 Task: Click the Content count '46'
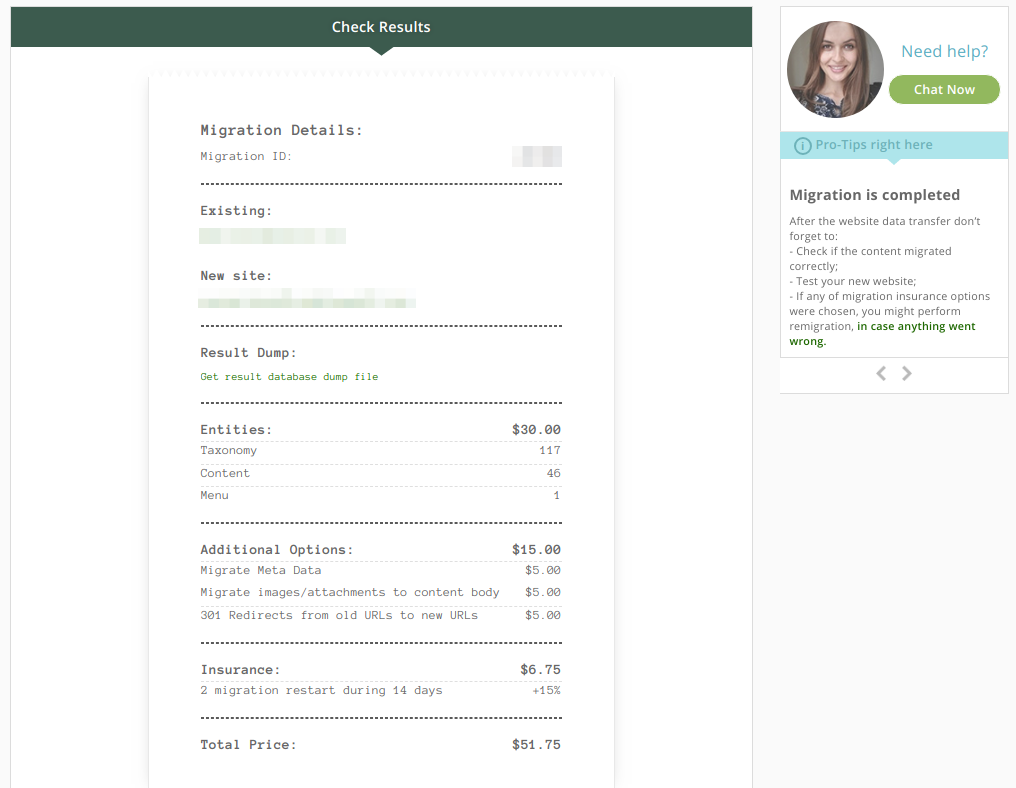pyautogui.click(x=553, y=473)
